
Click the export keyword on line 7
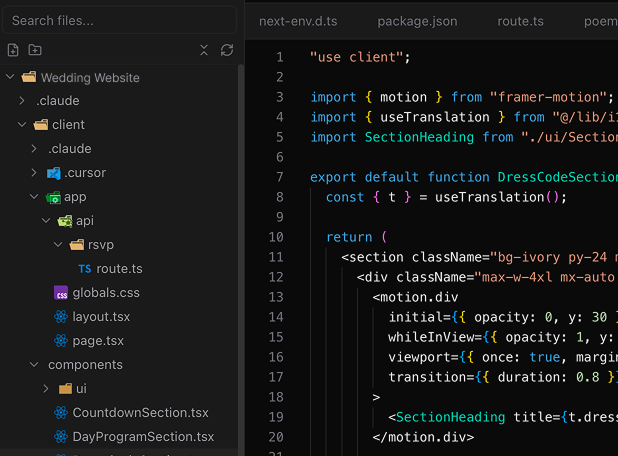tap(333, 177)
